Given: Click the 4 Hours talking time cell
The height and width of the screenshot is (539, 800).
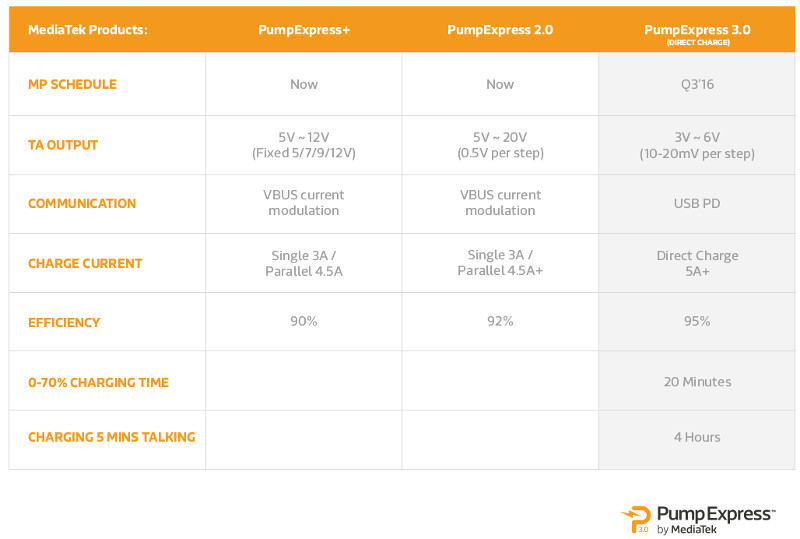Looking at the screenshot, I should coord(697,437).
